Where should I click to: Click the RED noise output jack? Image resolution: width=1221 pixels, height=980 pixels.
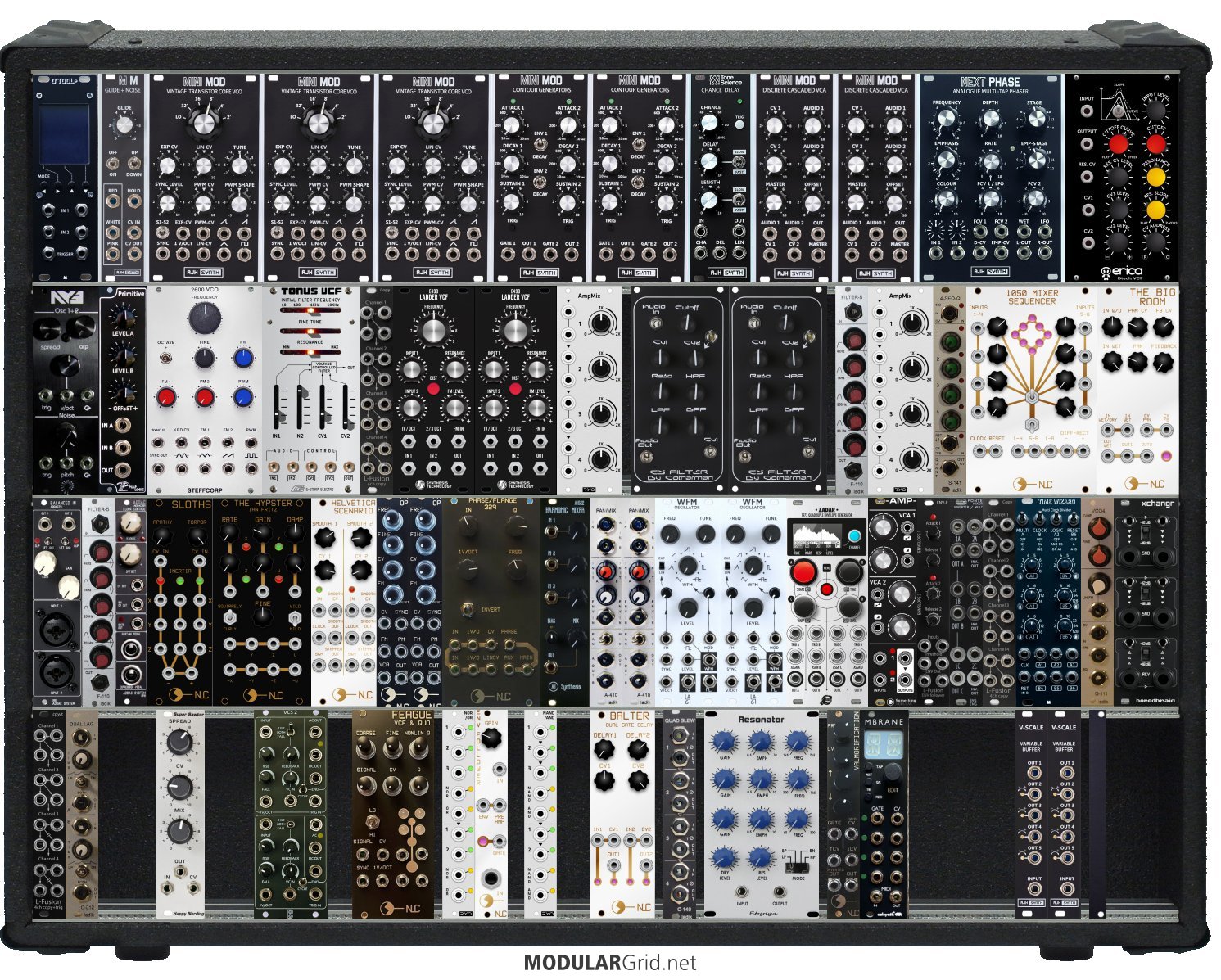(113, 201)
